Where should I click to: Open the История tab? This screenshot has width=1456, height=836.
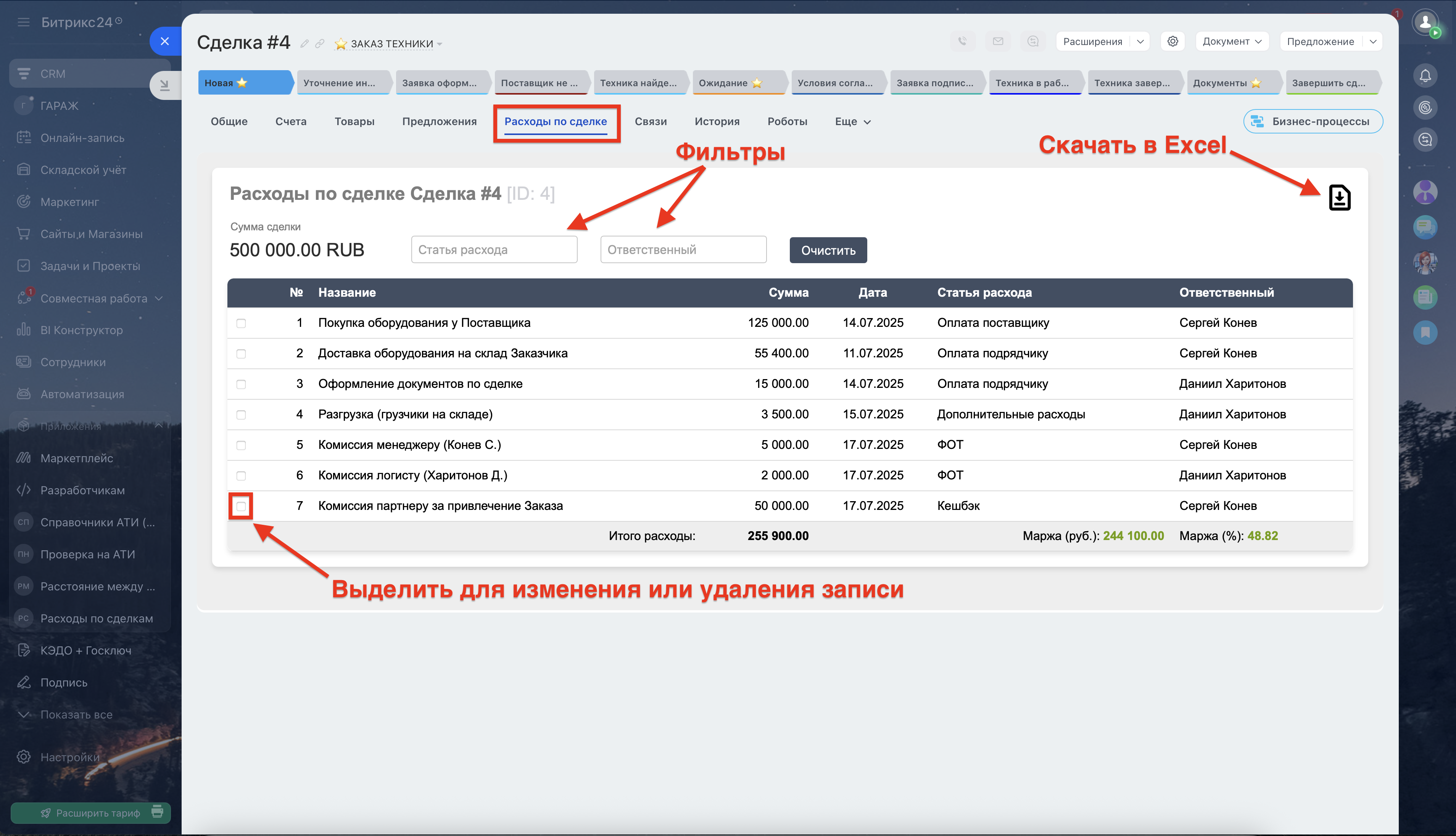[x=717, y=122]
